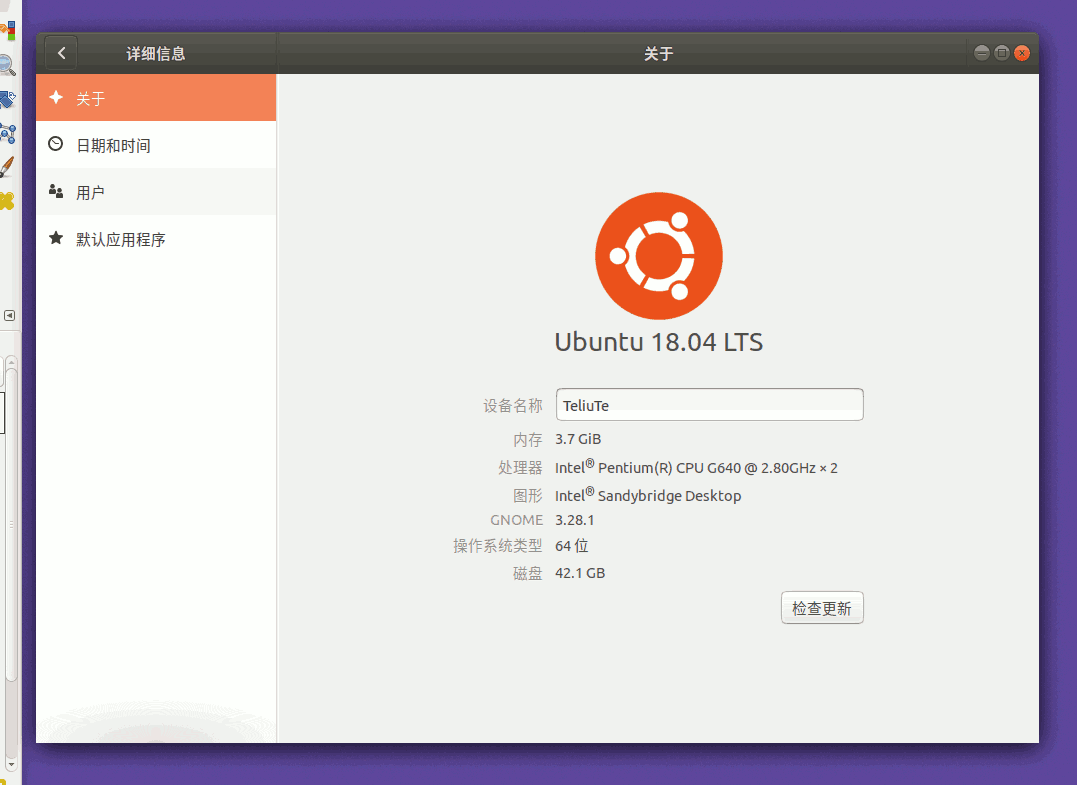
Task: Close the 关于 settings window
Action: coord(1021,53)
